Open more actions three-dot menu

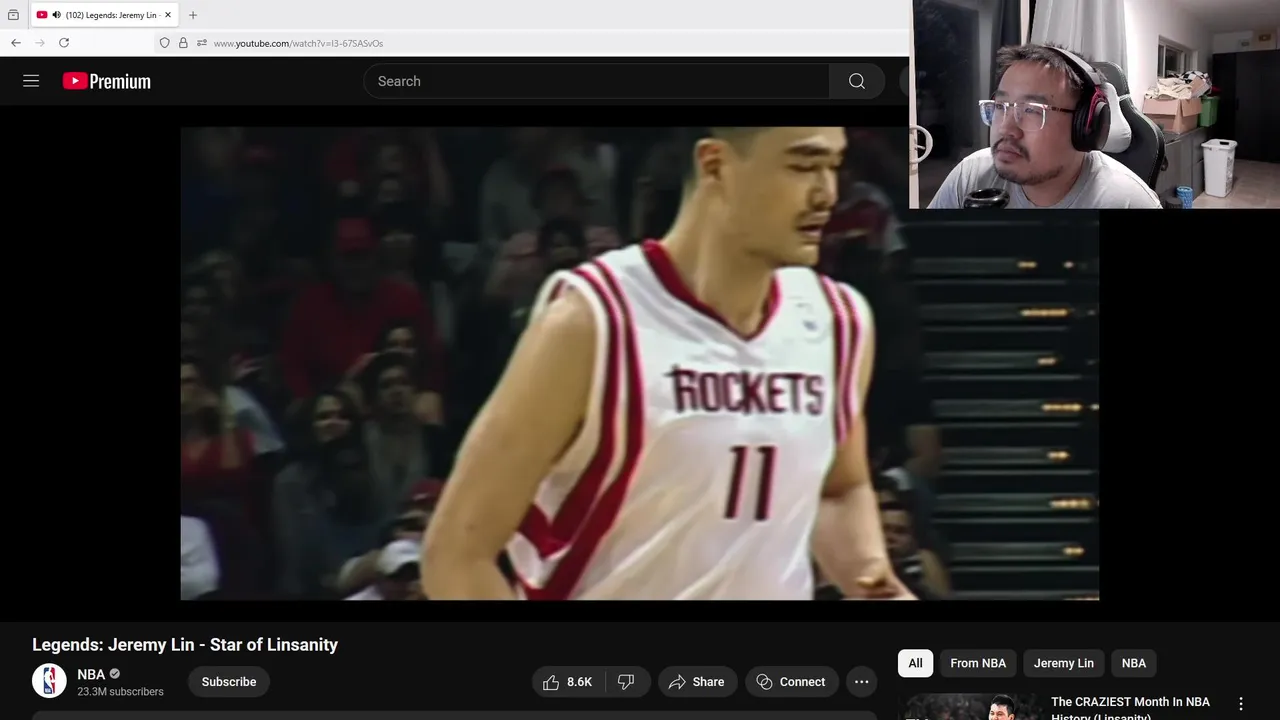861,682
